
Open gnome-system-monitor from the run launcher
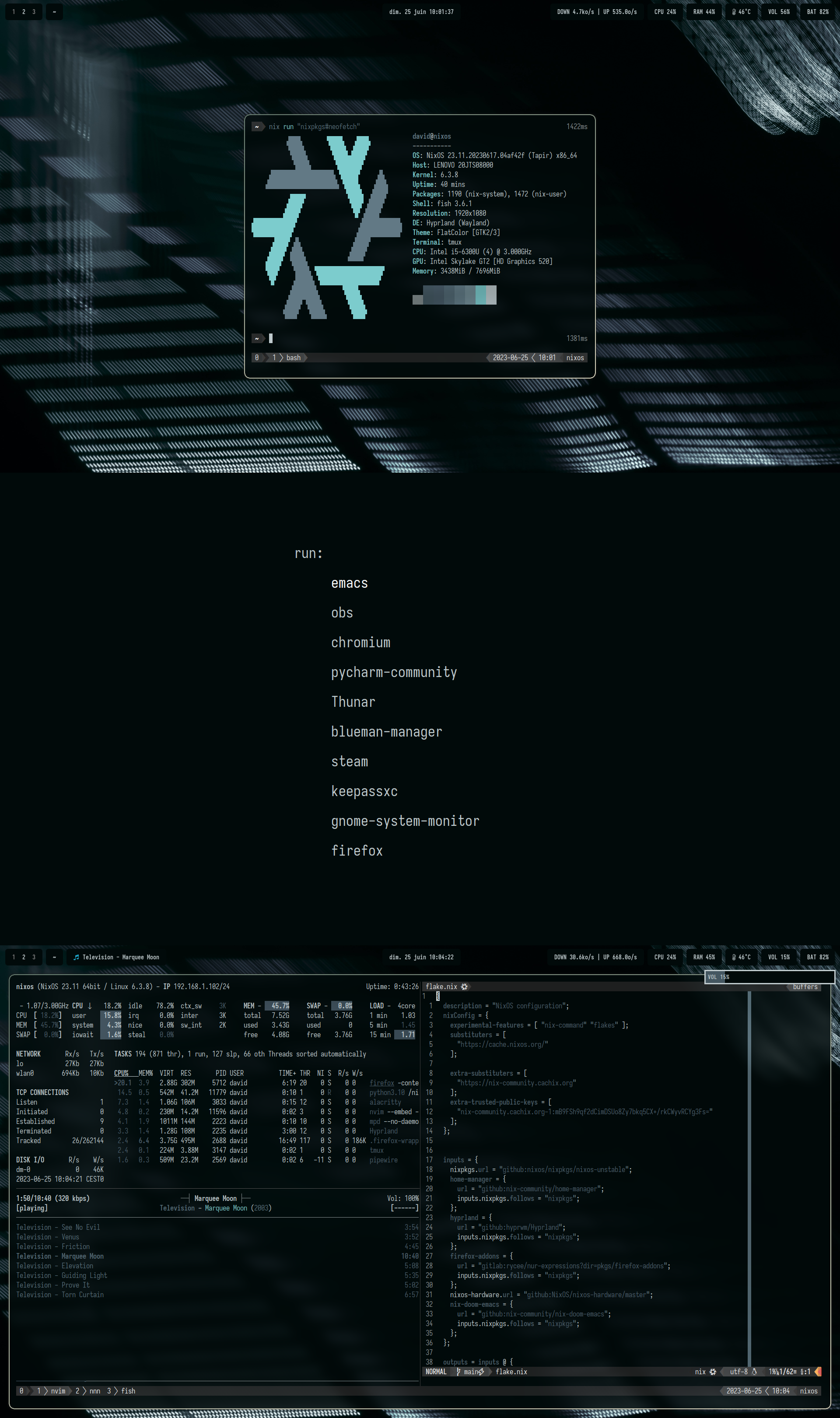[x=405, y=821]
